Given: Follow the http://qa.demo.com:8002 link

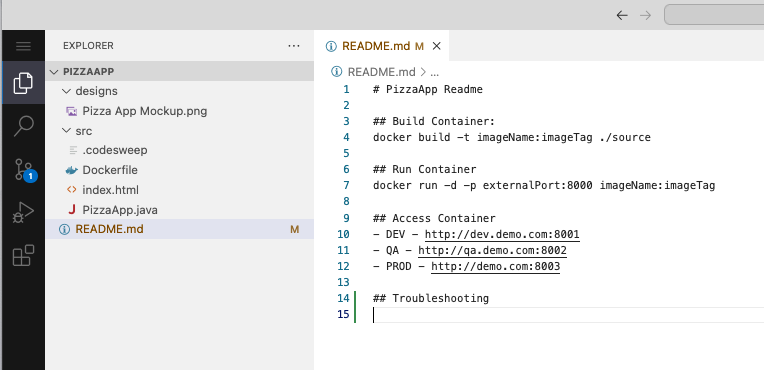Looking at the screenshot, I should (x=492, y=251).
